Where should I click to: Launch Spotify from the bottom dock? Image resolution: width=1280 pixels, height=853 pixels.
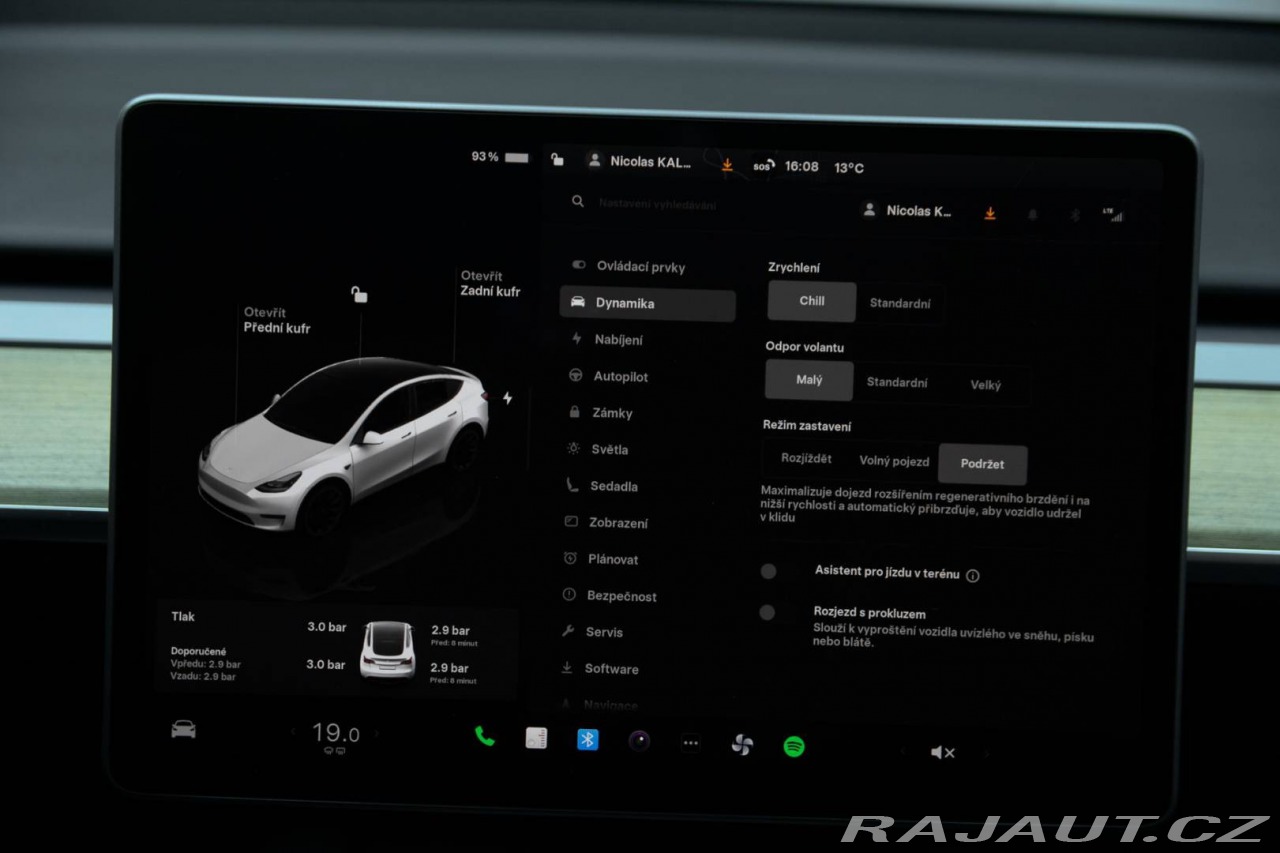click(x=794, y=746)
